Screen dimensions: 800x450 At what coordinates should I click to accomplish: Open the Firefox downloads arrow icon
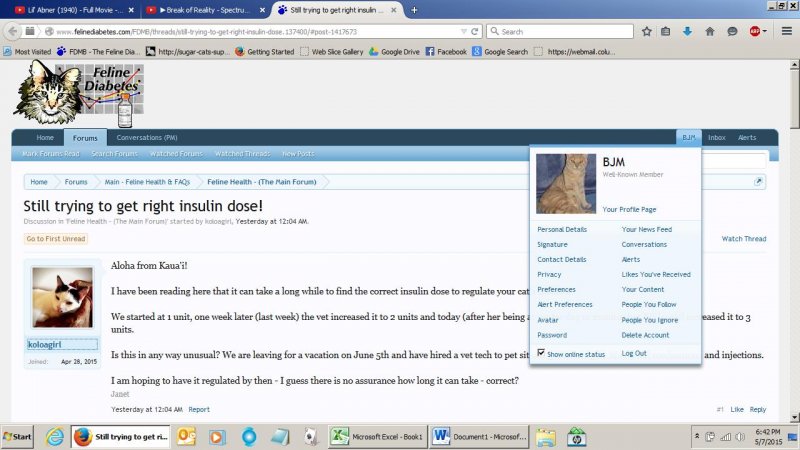687,31
